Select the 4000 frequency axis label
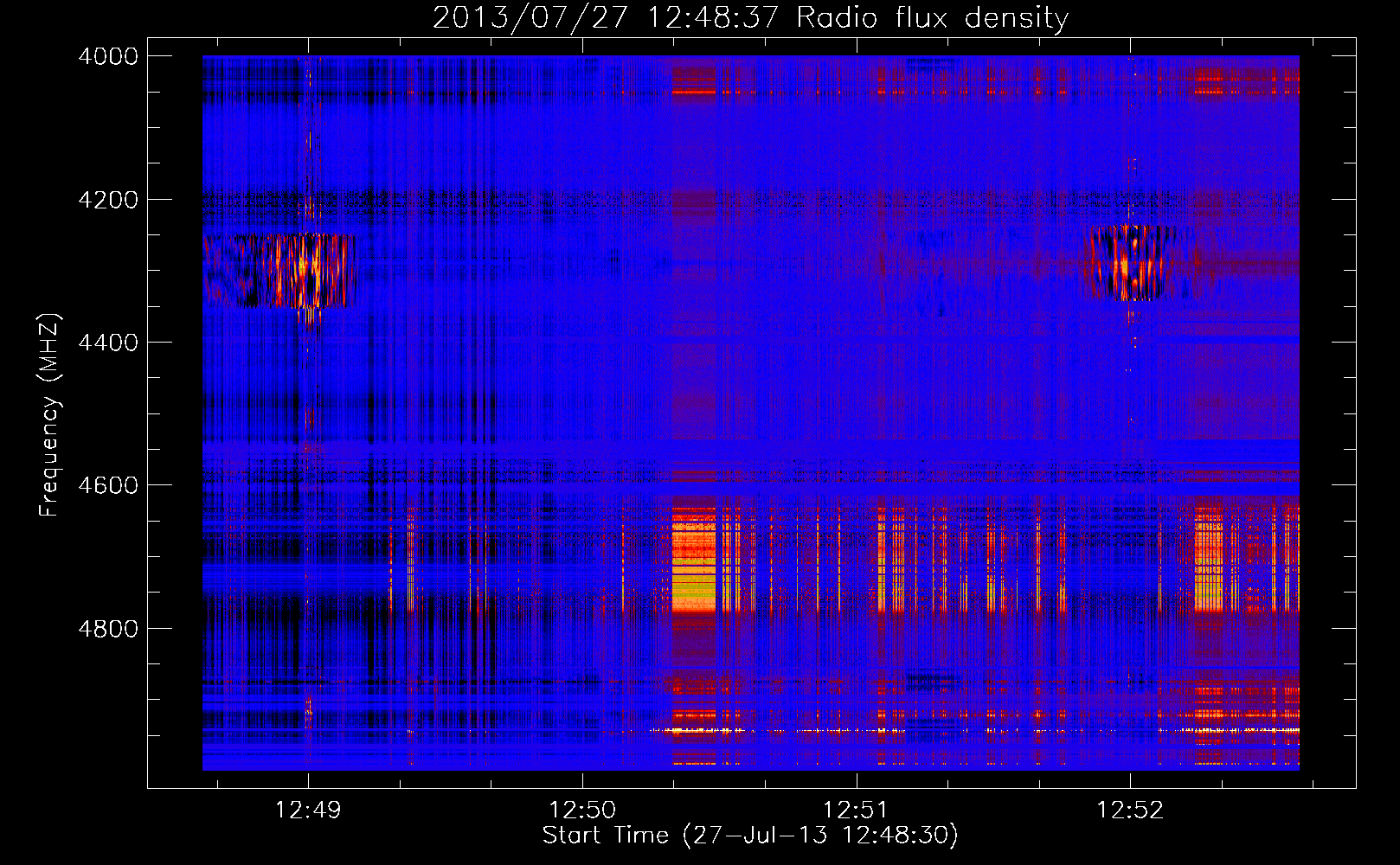The width and height of the screenshot is (1400, 865). pos(108,56)
